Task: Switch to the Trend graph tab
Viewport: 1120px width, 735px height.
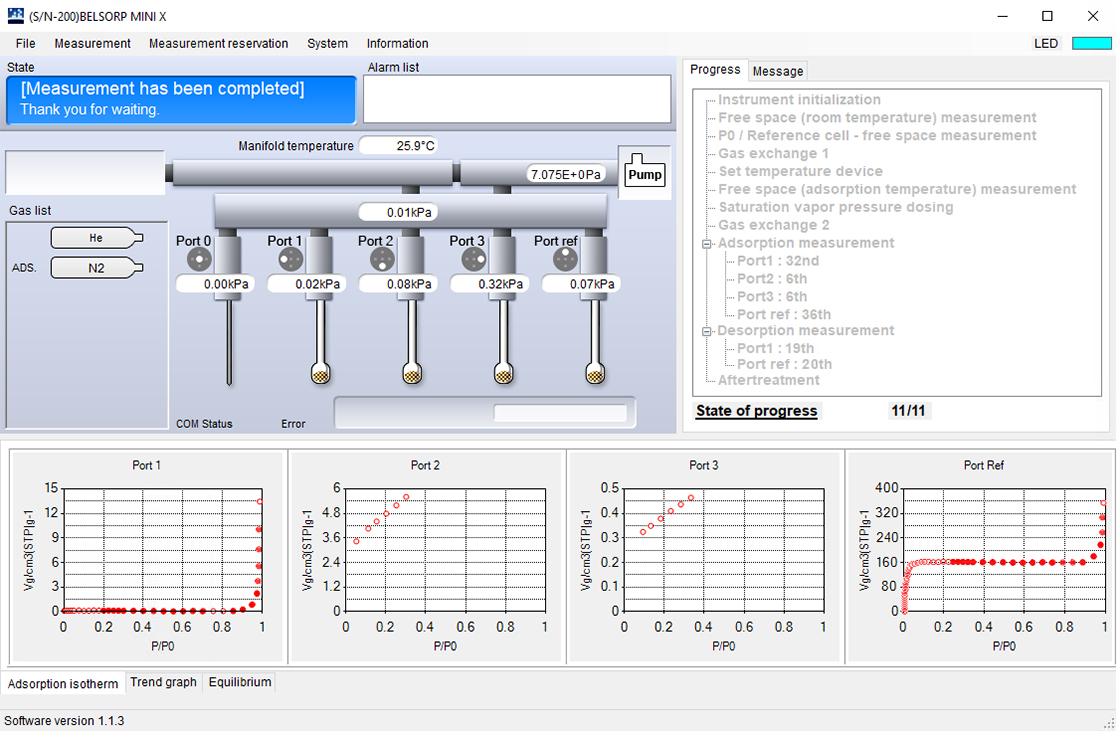Action: (163, 682)
